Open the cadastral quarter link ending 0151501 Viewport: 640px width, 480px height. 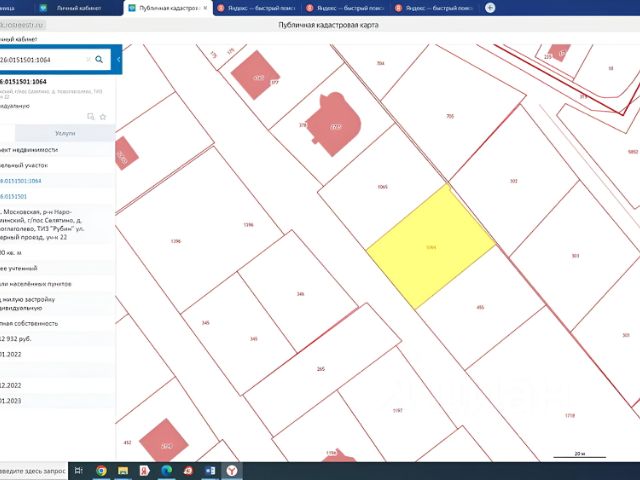tap(13, 196)
